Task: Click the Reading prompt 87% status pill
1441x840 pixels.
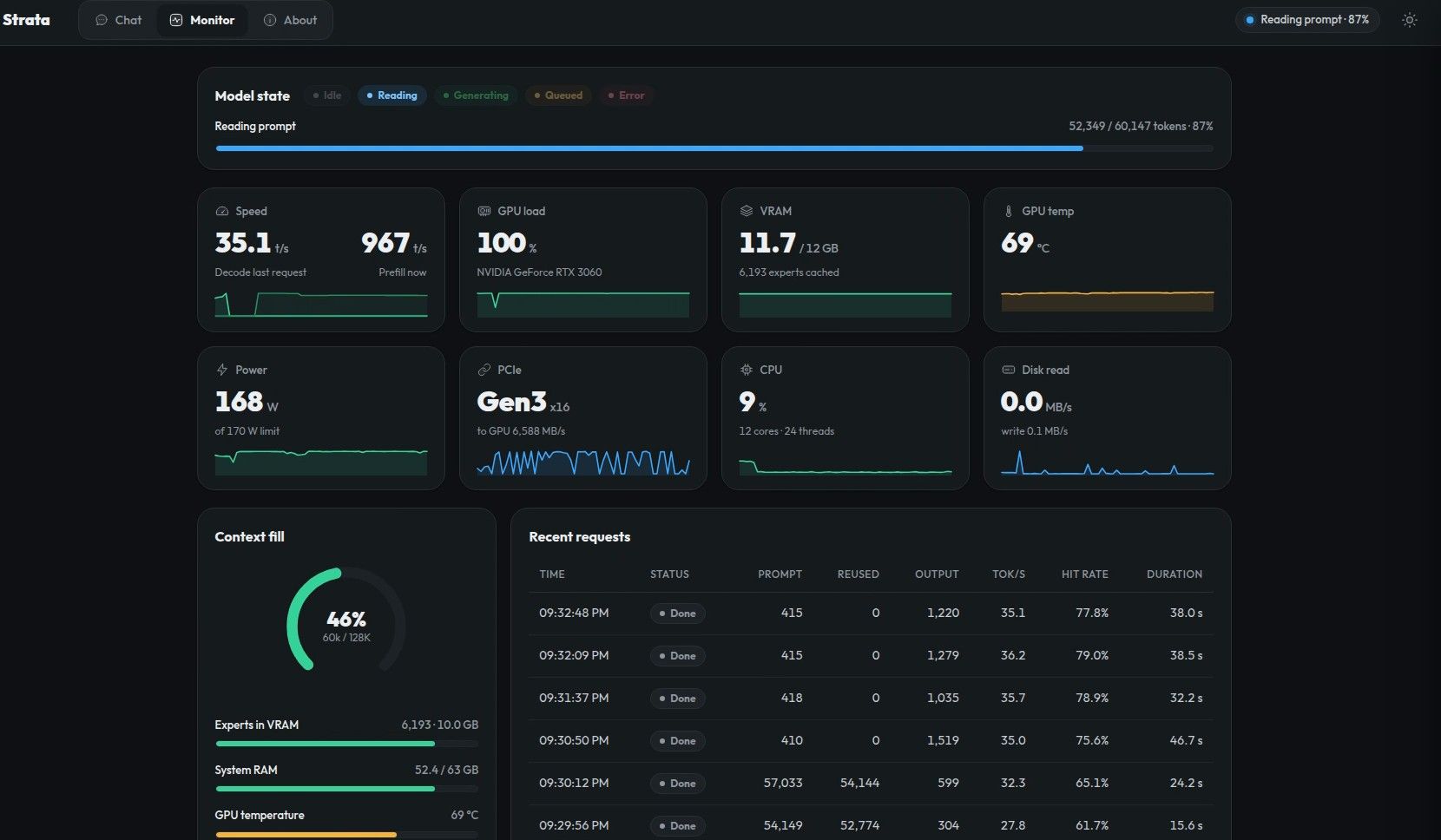Action: point(1307,20)
